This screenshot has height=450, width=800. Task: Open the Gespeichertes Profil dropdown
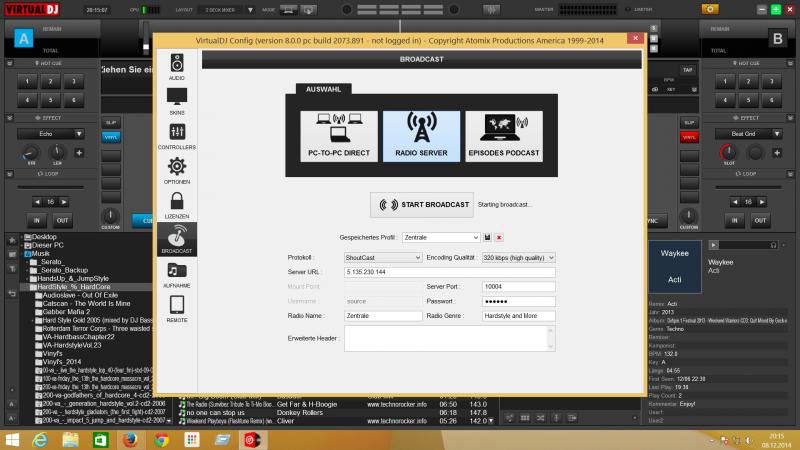(x=441, y=237)
